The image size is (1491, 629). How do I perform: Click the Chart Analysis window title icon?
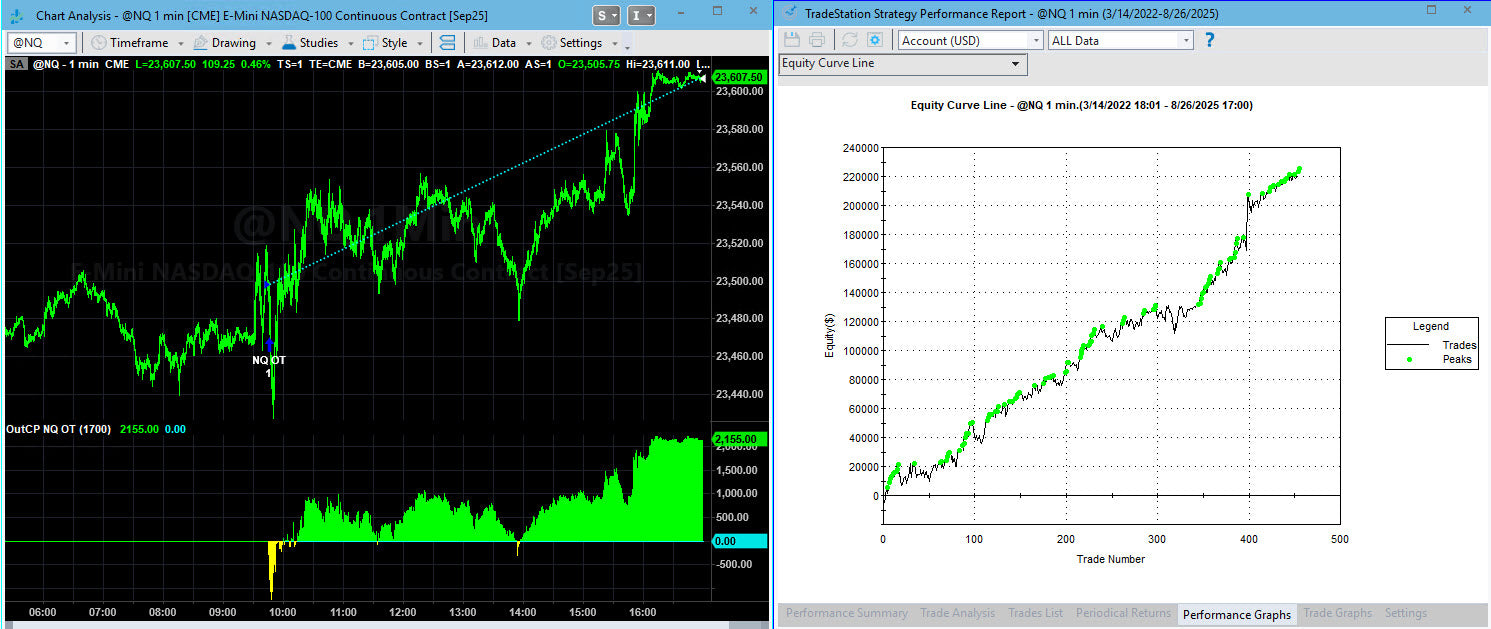18,15
